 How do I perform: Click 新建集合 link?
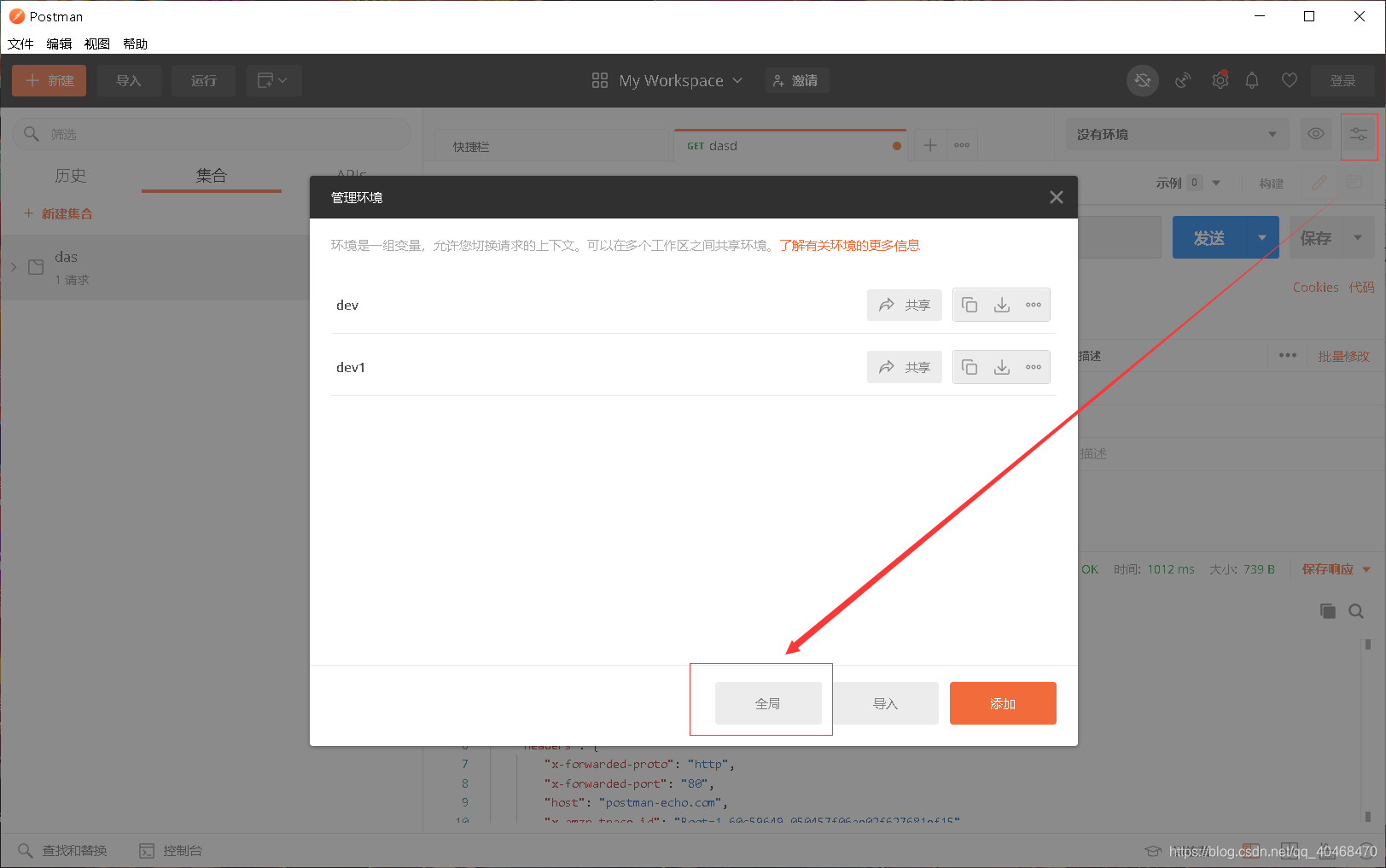58,213
